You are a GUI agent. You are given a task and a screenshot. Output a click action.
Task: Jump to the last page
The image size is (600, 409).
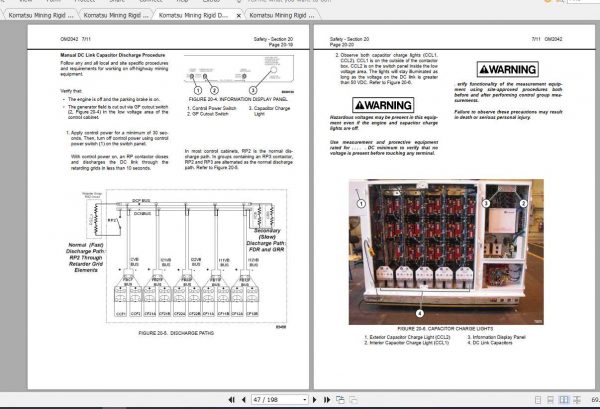[327, 400]
